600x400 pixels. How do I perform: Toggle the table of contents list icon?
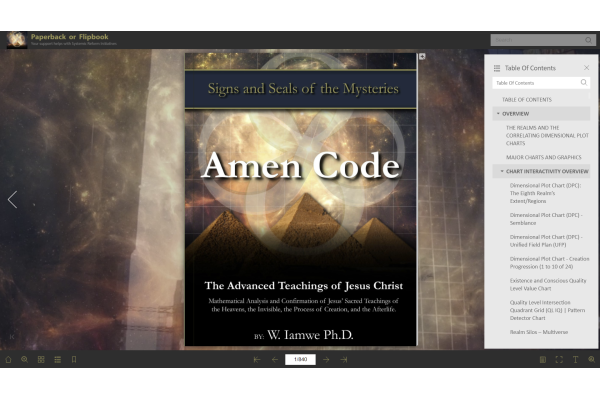click(x=57, y=359)
